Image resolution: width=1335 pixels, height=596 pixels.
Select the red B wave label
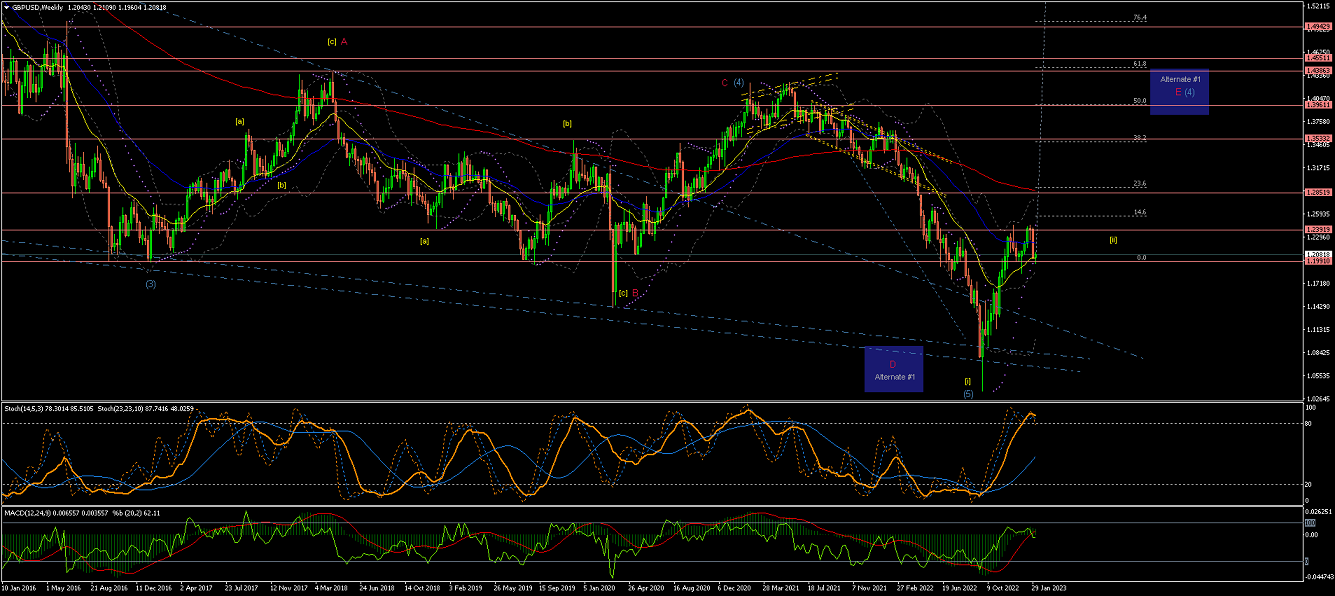(634, 293)
